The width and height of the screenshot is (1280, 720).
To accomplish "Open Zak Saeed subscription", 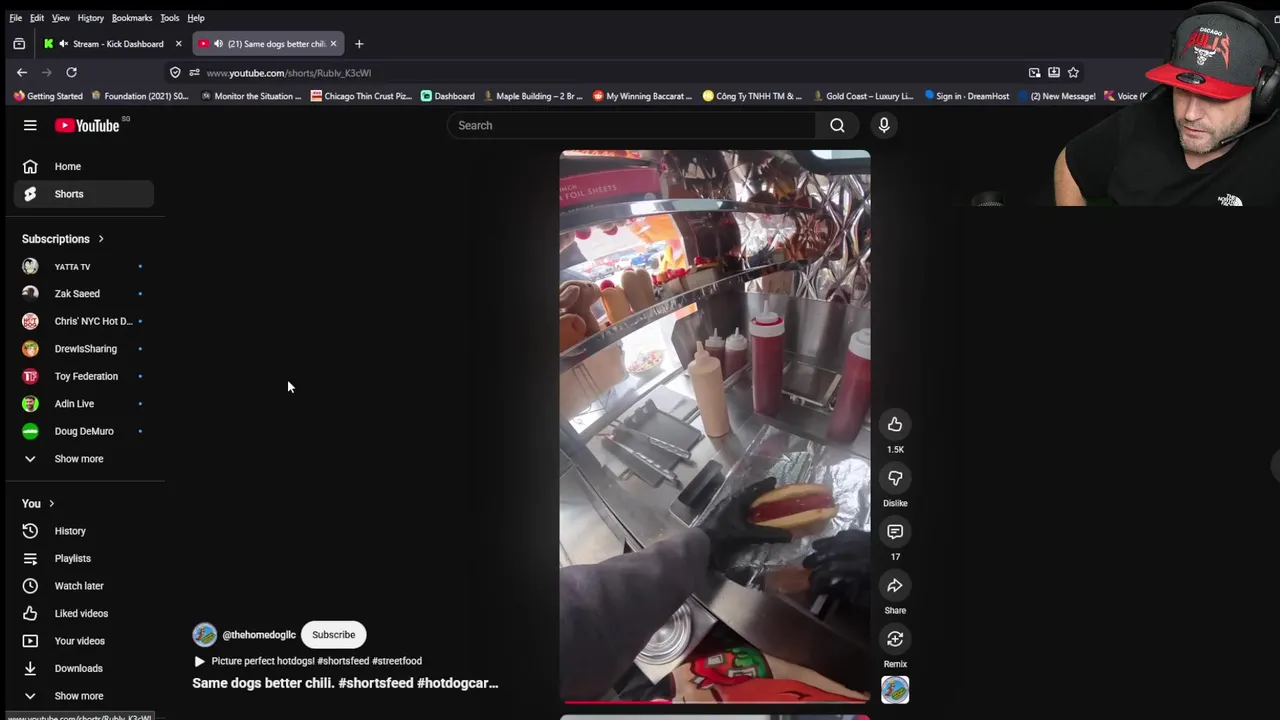I will click(84, 294).
